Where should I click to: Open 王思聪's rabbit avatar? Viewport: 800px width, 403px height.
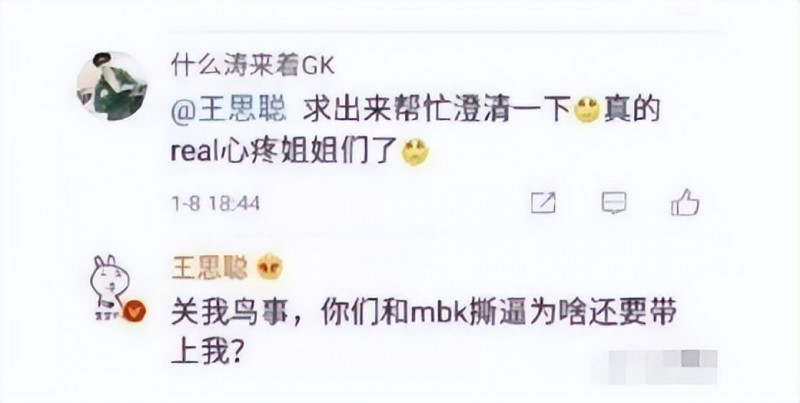[112, 289]
